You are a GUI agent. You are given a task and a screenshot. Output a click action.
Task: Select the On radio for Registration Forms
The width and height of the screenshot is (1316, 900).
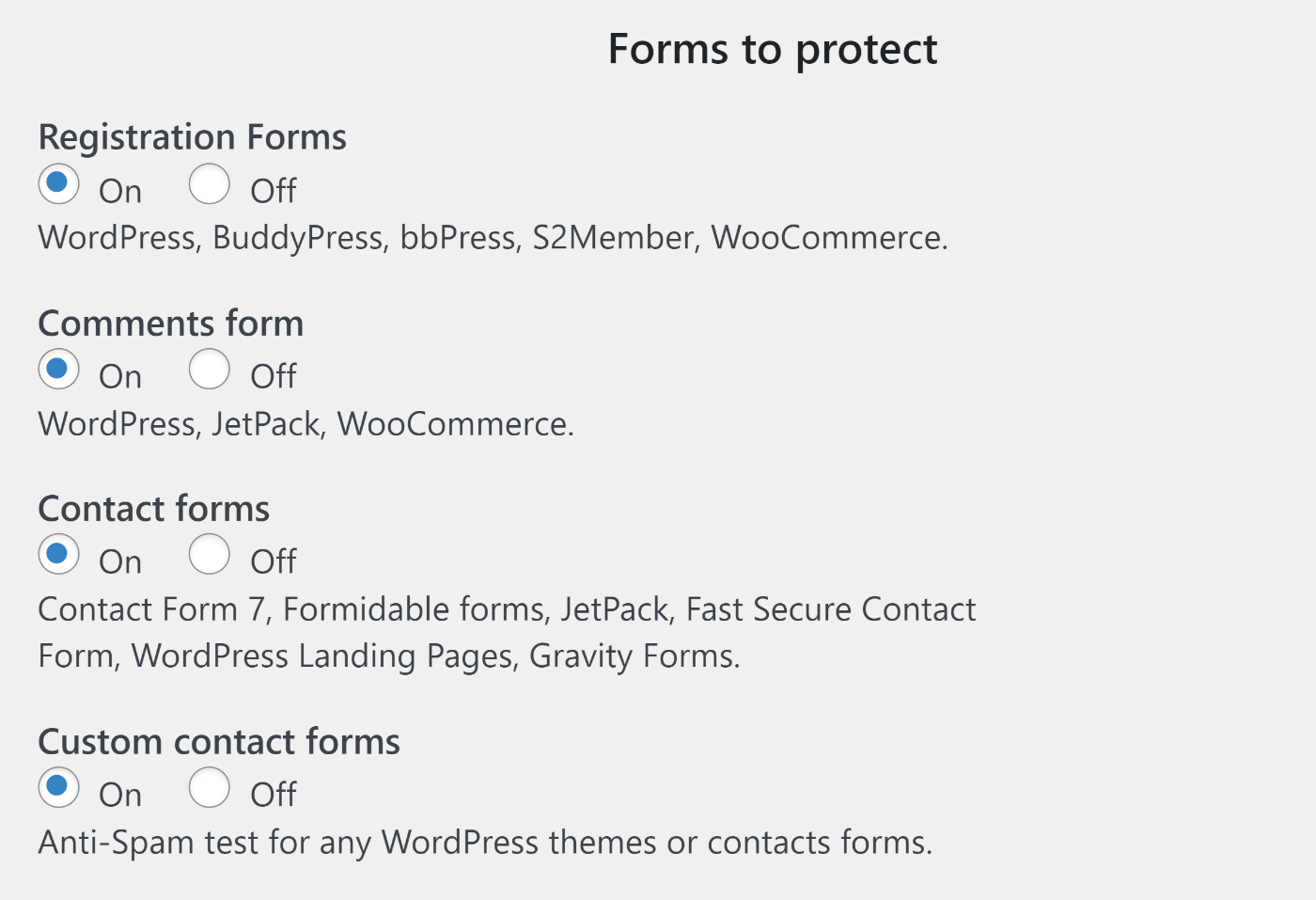click(57, 183)
